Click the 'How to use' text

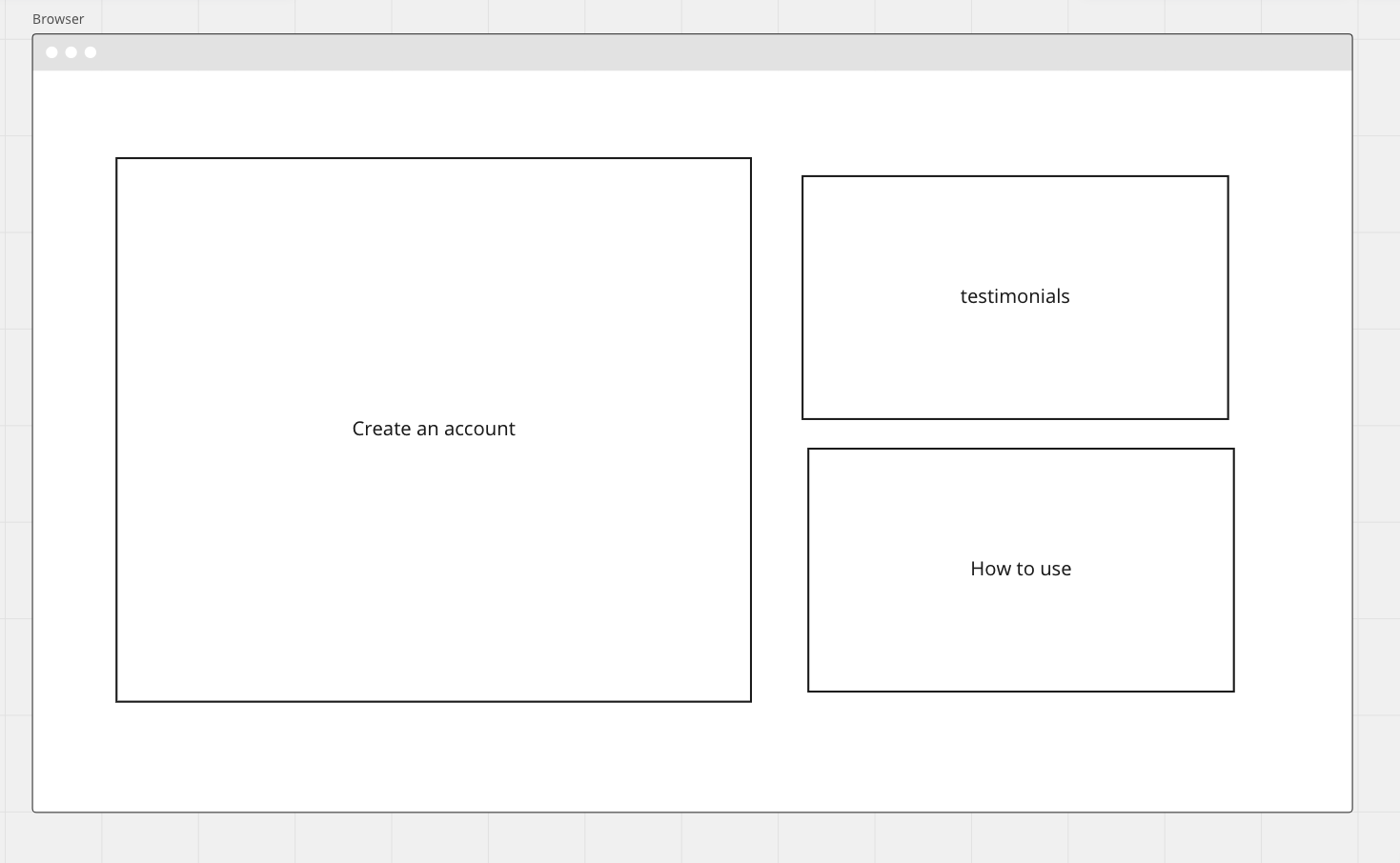click(x=1021, y=569)
